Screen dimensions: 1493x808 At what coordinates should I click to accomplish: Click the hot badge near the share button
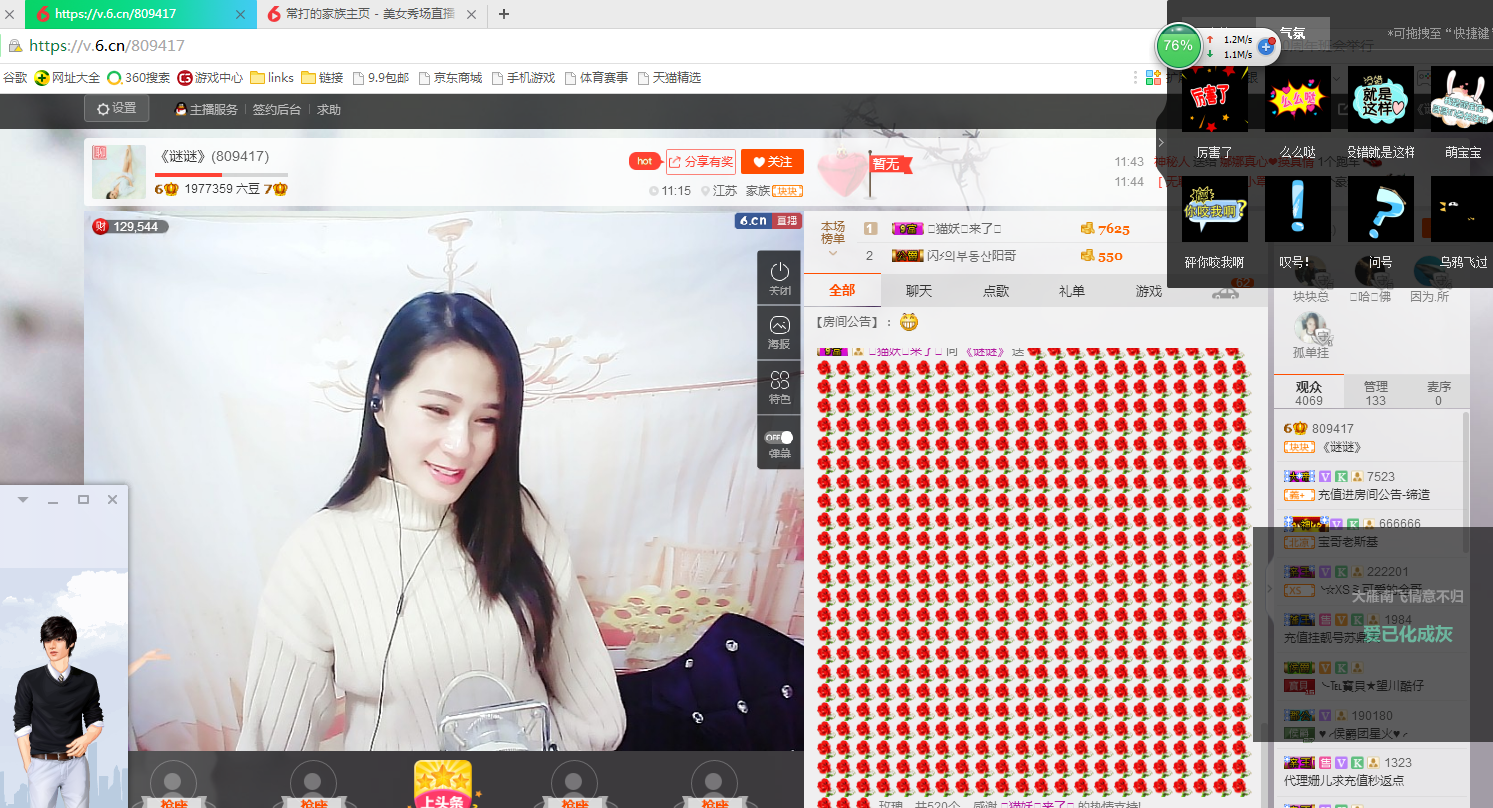coord(644,161)
